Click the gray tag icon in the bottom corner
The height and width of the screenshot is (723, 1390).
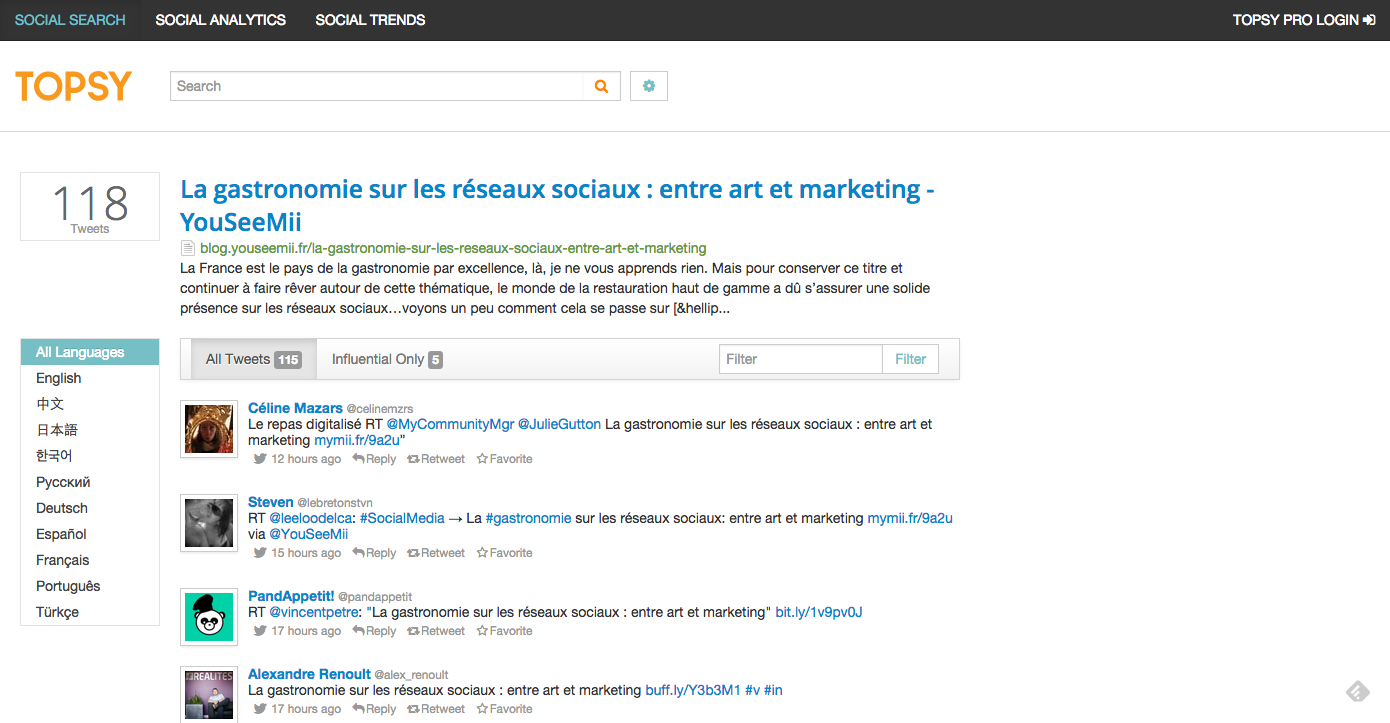[x=1357, y=692]
